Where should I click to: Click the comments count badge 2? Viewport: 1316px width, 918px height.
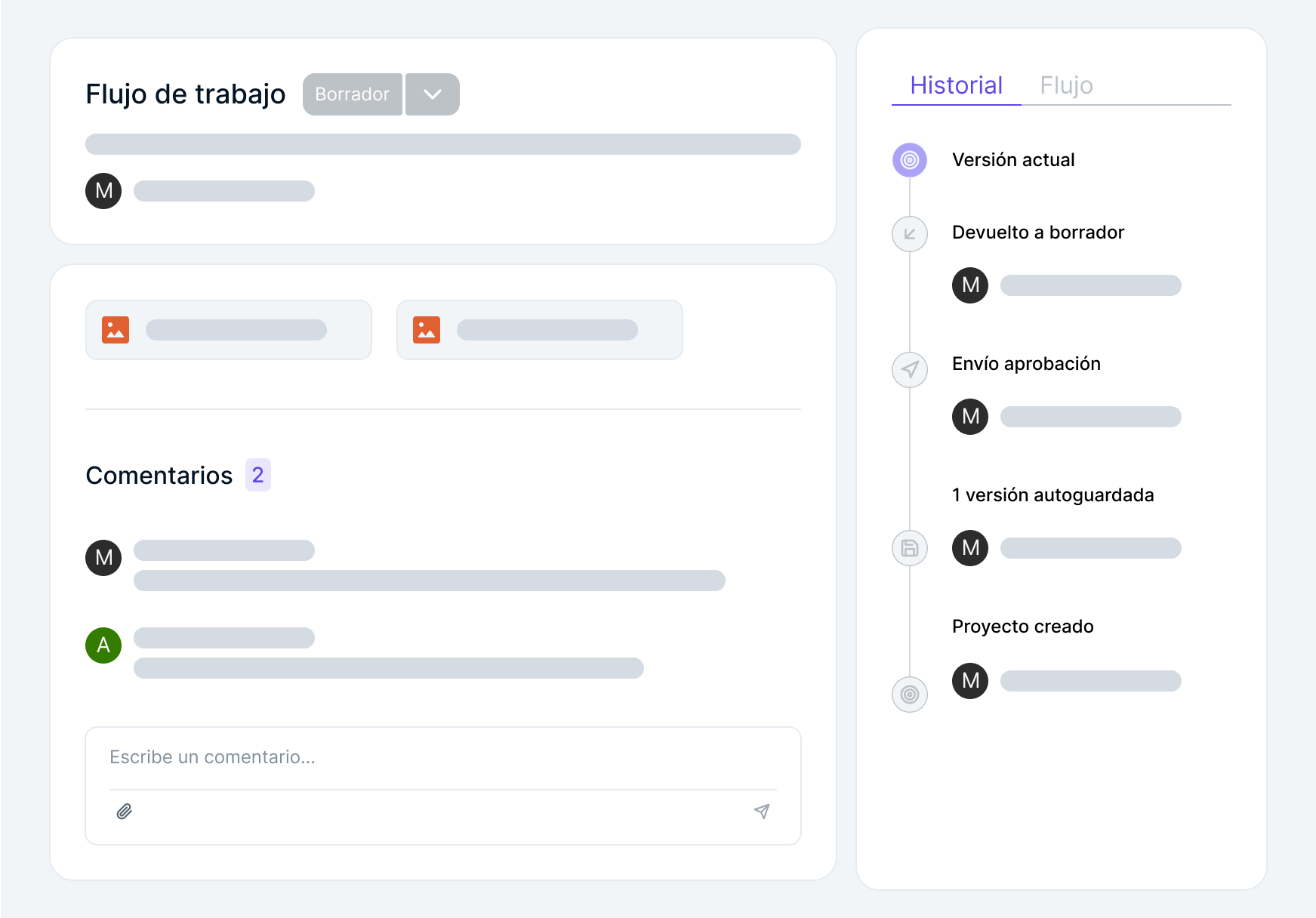pos(258,475)
